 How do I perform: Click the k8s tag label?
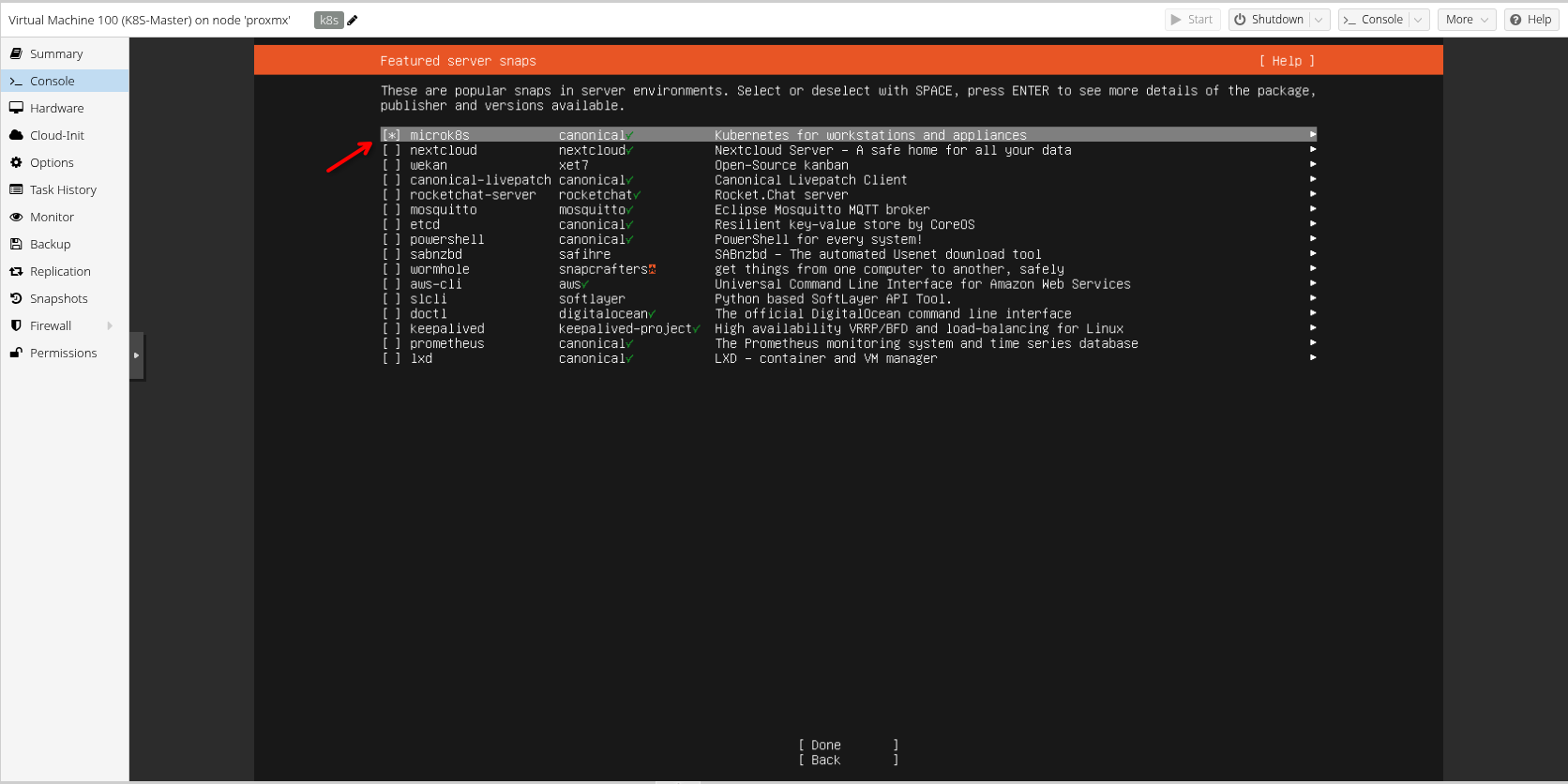point(329,20)
